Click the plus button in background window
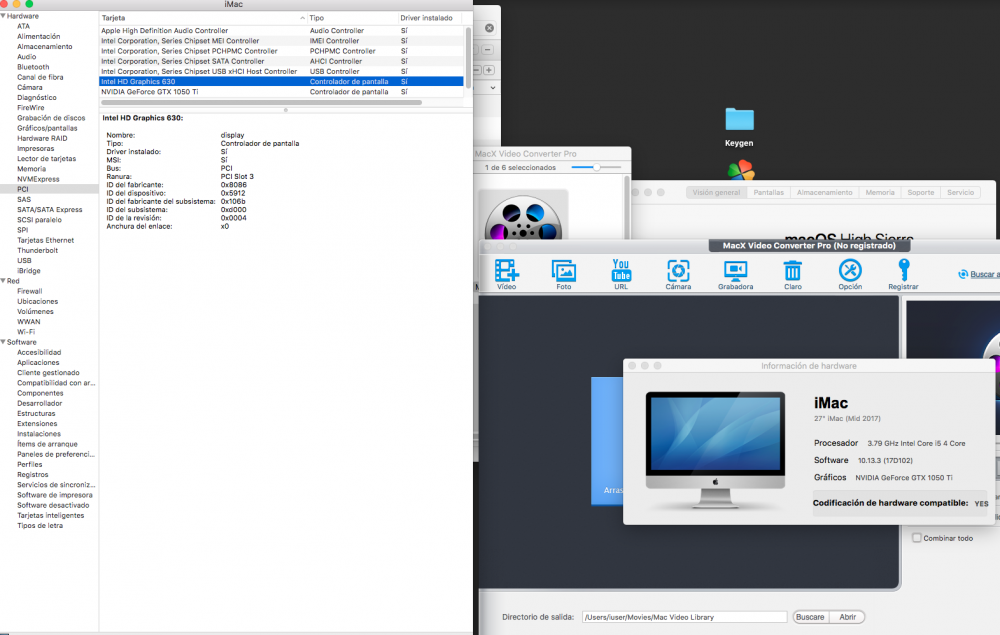 (x=489, y=70)
